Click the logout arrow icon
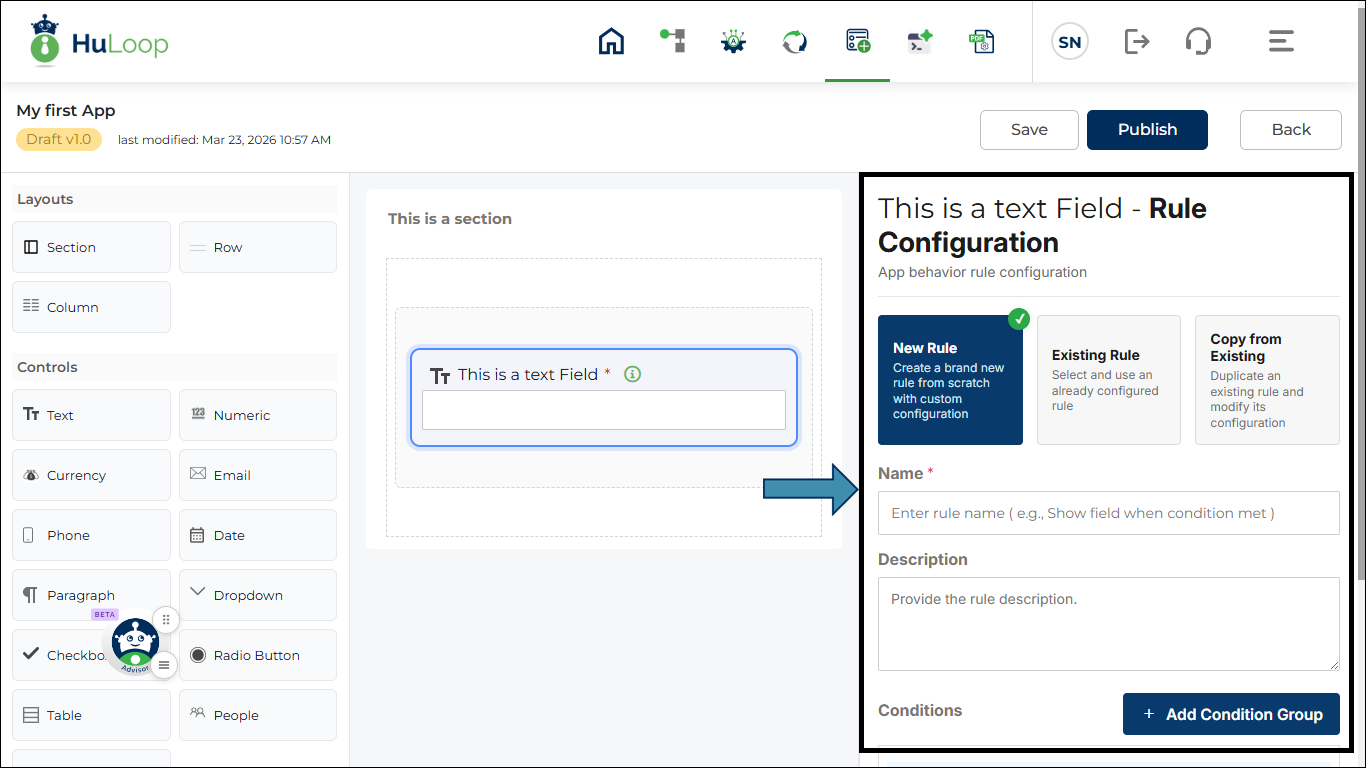 [1137, 41]
